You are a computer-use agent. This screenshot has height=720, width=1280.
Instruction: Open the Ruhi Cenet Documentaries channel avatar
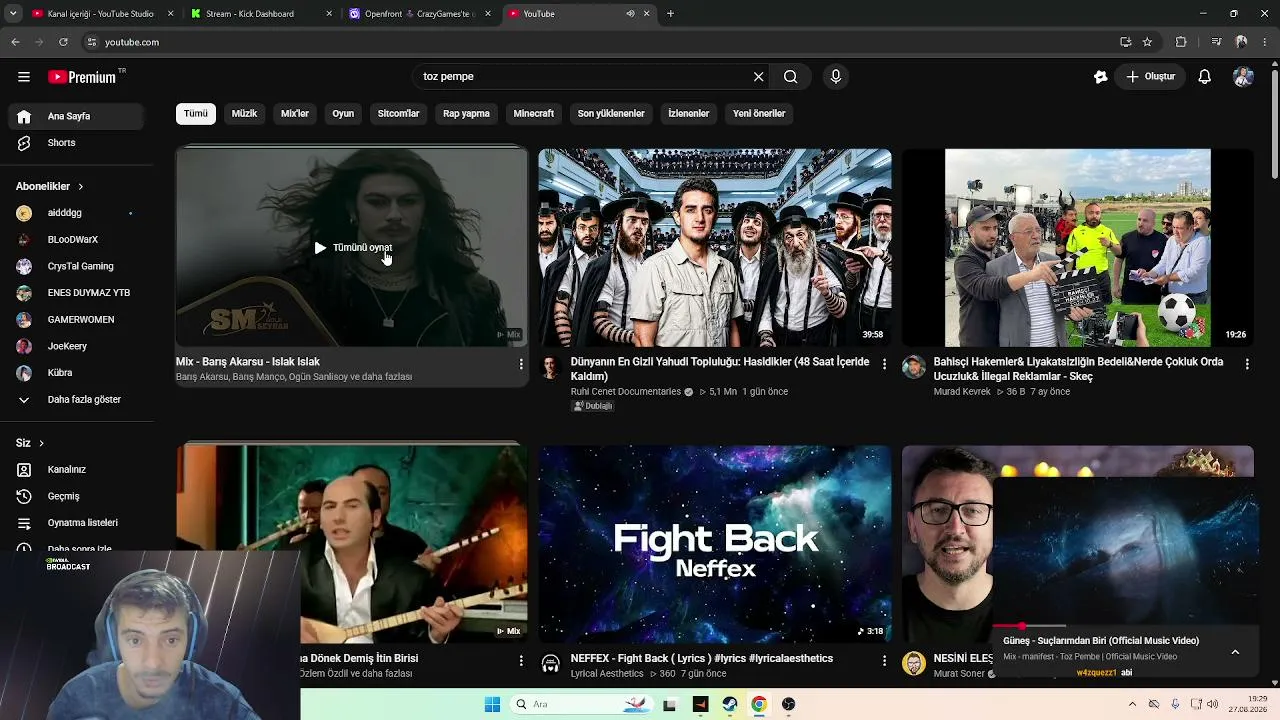tap(551, 367)
